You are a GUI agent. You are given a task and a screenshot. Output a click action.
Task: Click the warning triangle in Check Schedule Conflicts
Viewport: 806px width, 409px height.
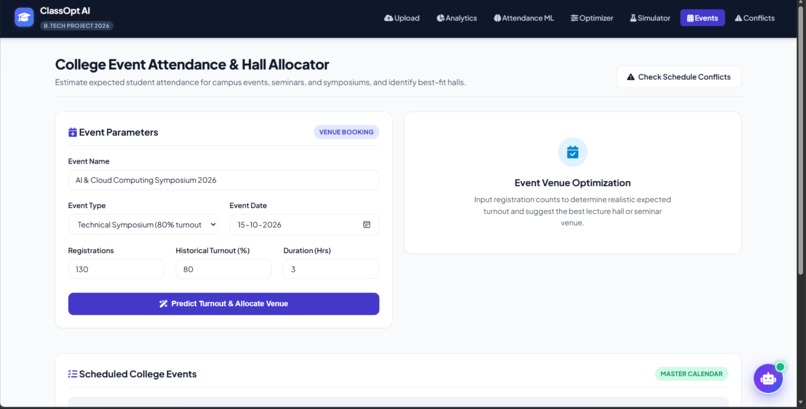[631, 77]
